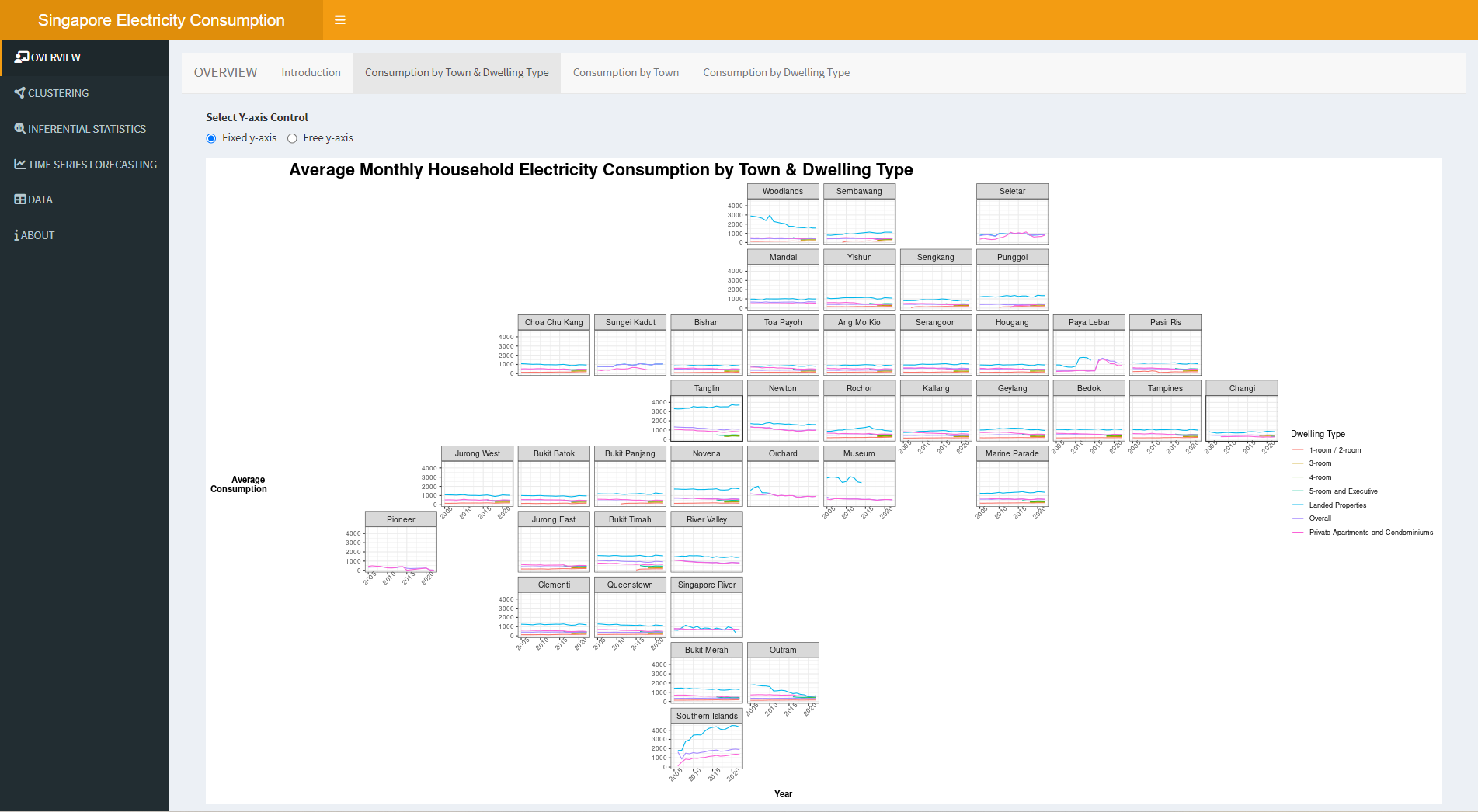This screenshot has width=1478, height=812.
Task: Click the Paya Lebar chart panel
Action: (1089, 352)
